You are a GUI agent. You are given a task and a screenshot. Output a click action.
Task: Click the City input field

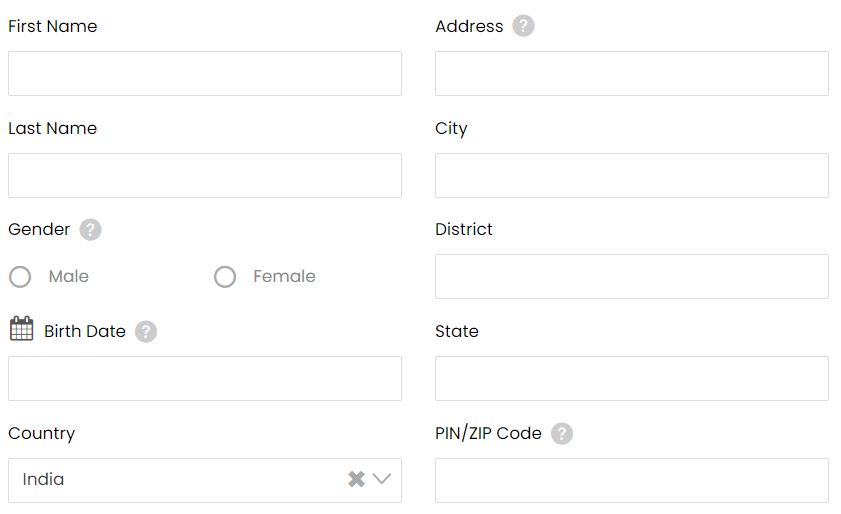pos(632,175)
